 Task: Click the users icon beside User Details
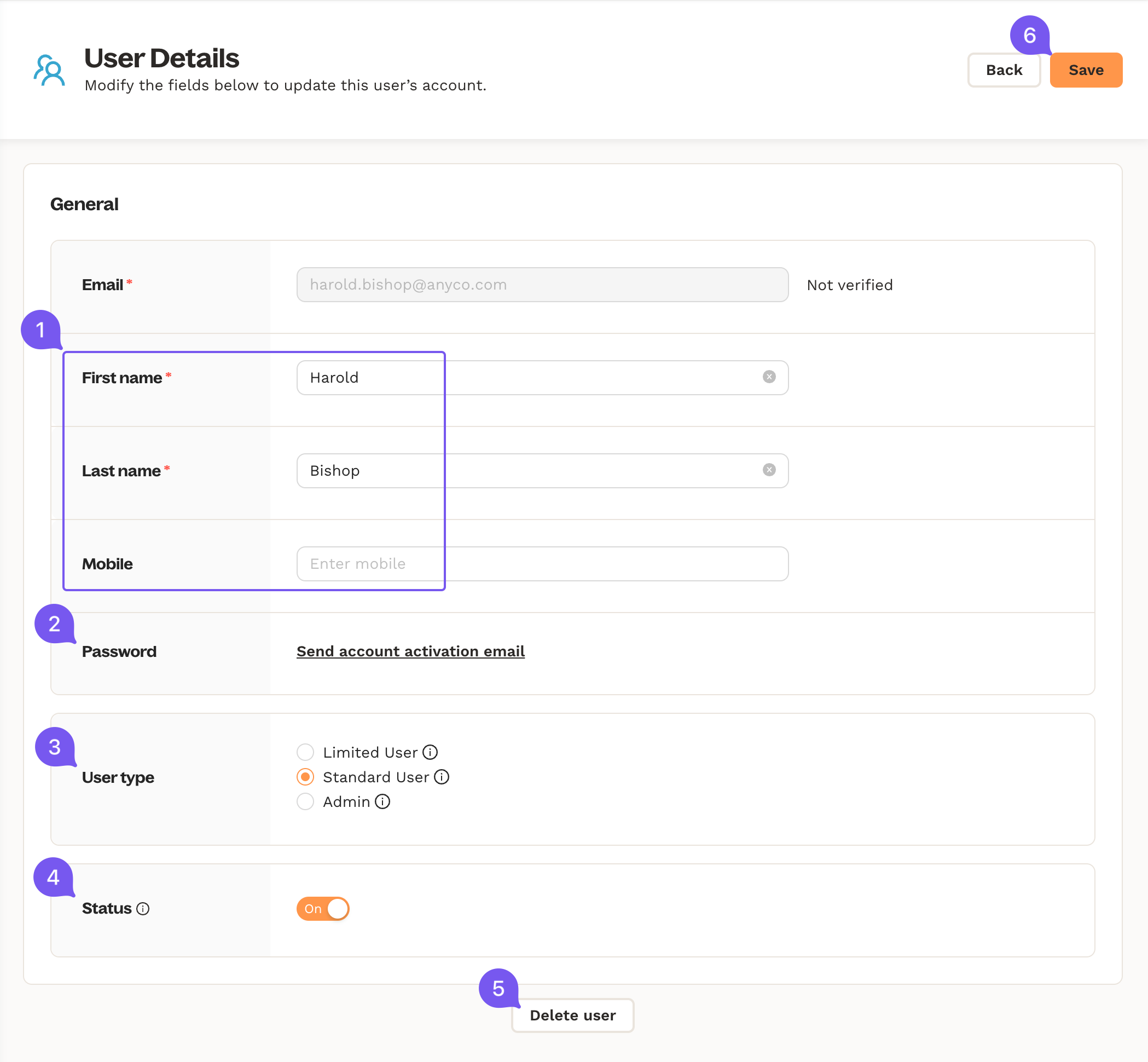pos(49,70)
